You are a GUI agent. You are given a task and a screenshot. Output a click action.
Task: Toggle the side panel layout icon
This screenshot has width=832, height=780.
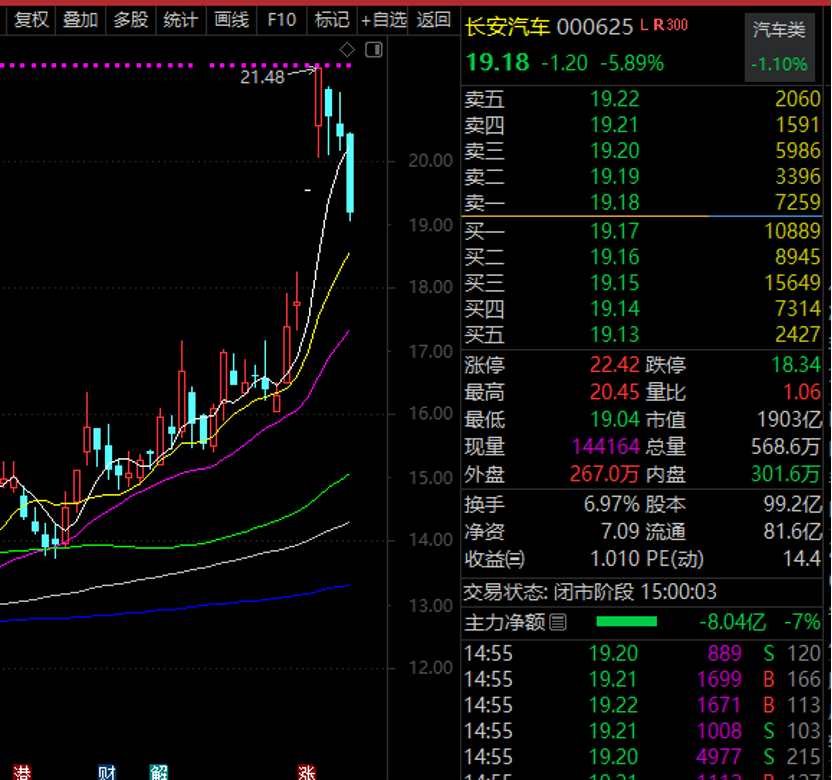[374, 50]
